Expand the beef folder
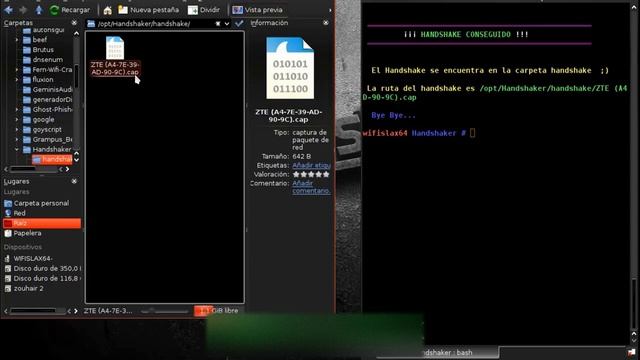 [17, 40]
